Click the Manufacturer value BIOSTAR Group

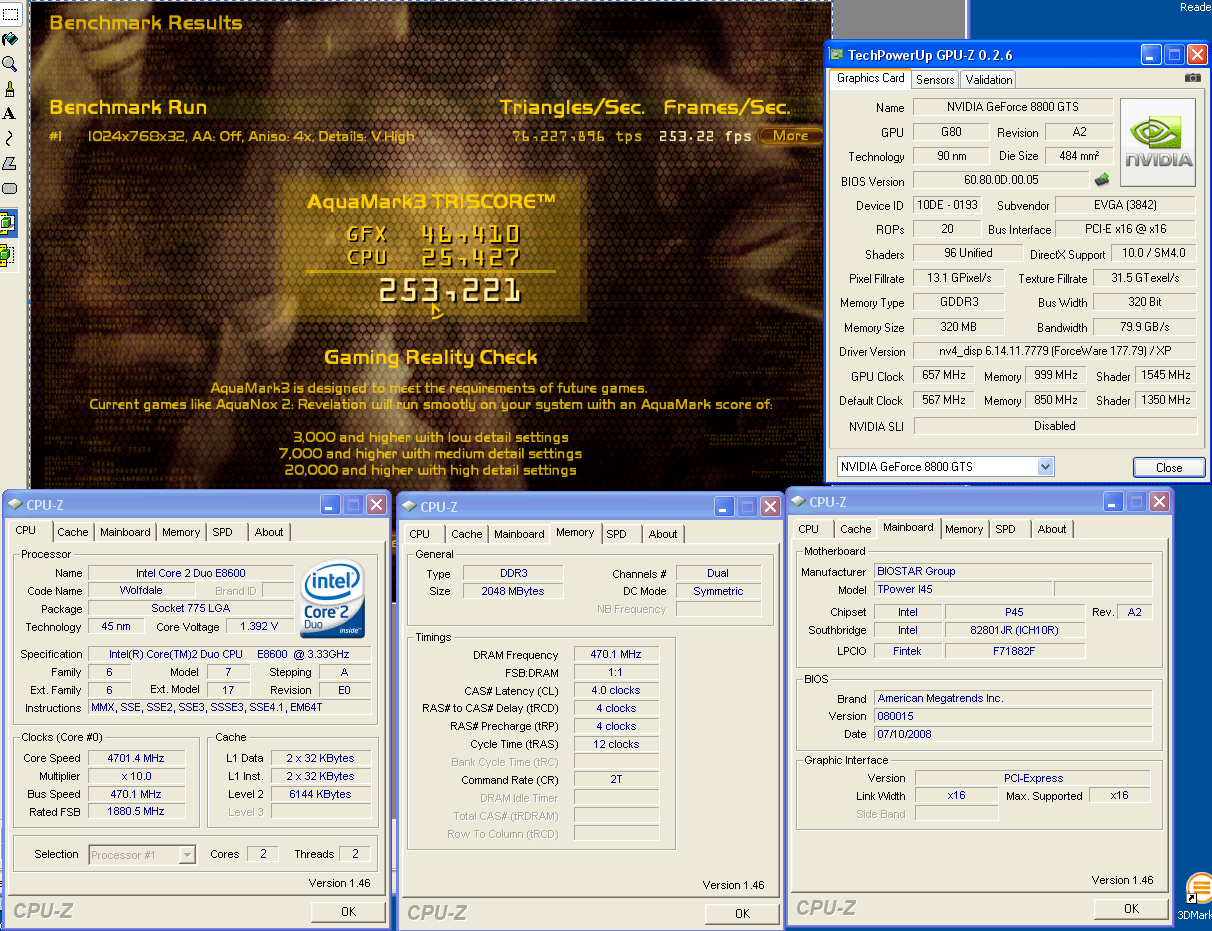point(1013,572)
